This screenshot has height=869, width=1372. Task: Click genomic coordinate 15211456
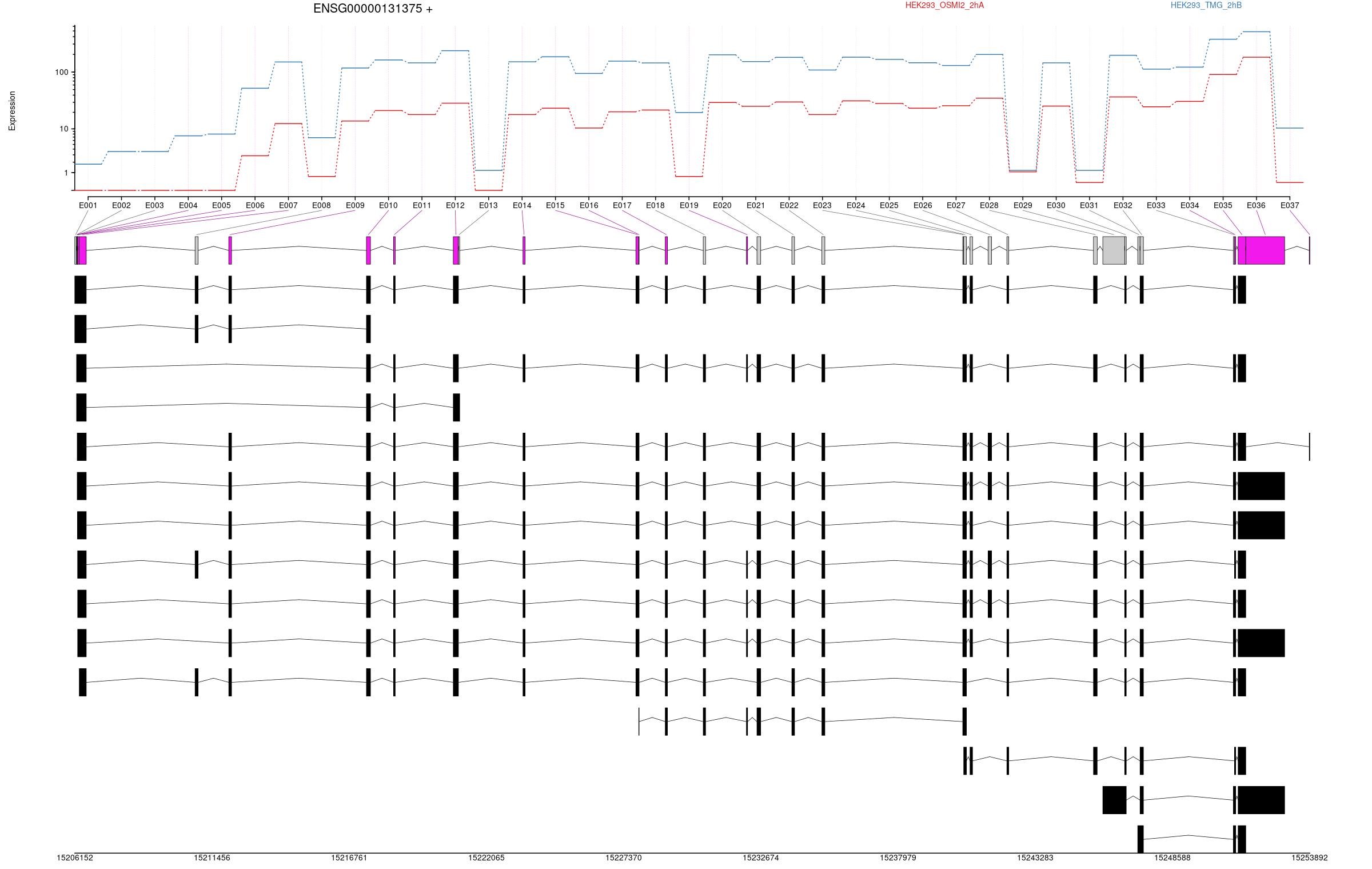212,858
